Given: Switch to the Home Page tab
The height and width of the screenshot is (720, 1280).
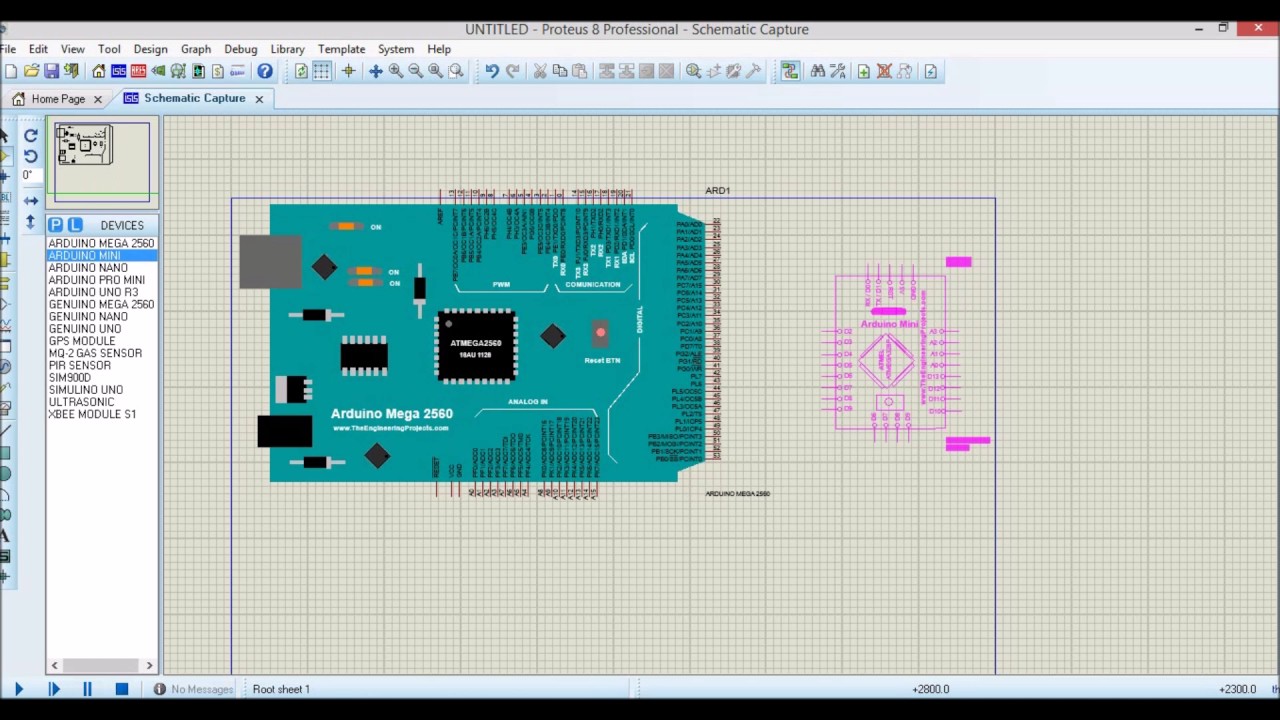Looking at the screenshot, I should tap(57, 99).
